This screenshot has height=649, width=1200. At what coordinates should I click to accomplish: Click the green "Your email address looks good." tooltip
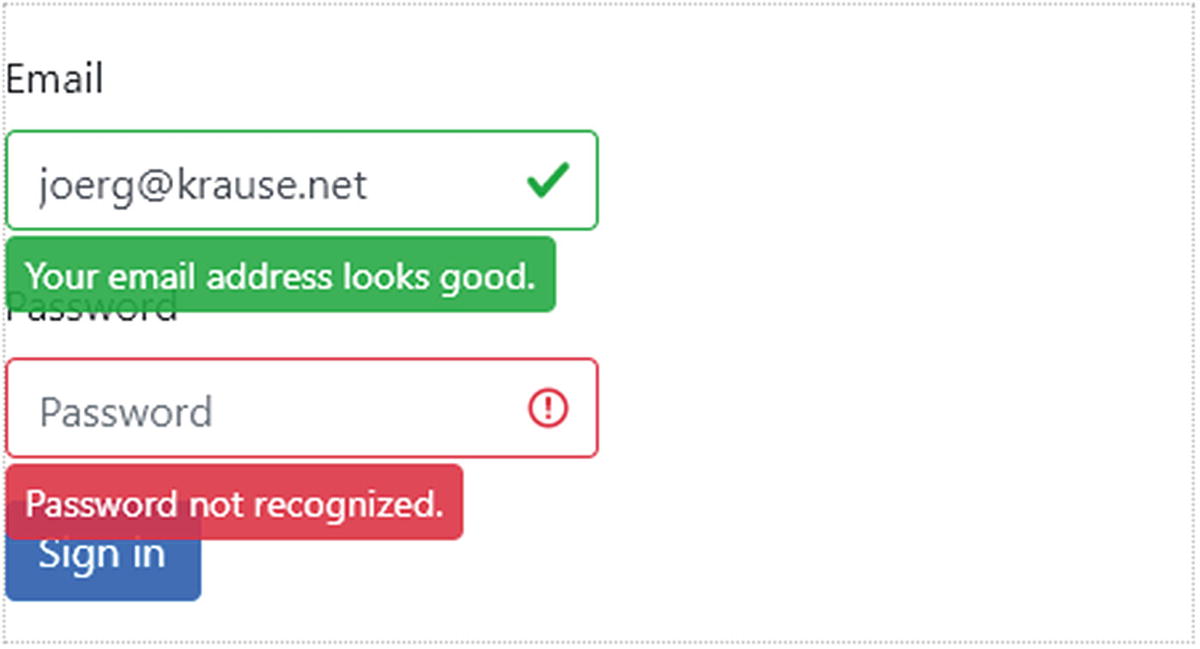[280, 275]
